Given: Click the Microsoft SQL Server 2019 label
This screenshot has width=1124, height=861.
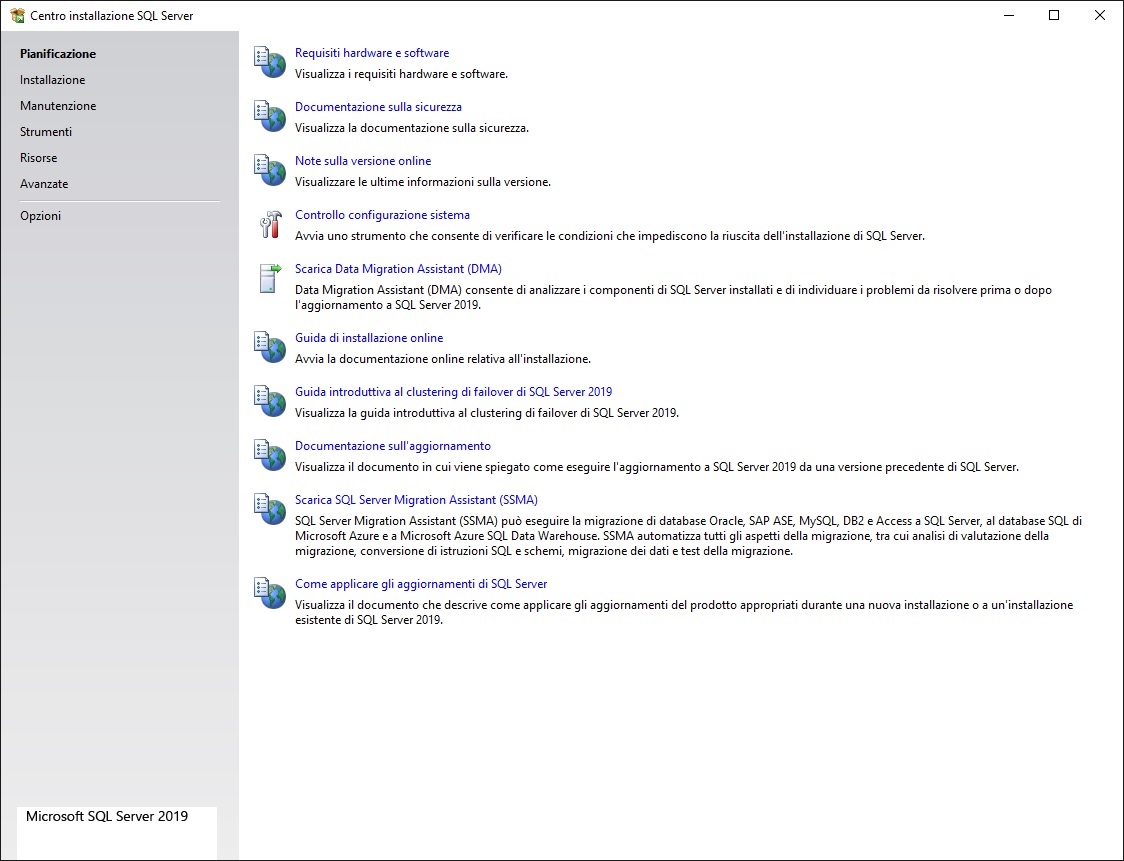Looking at the screenshot, I should coord(107,816).
